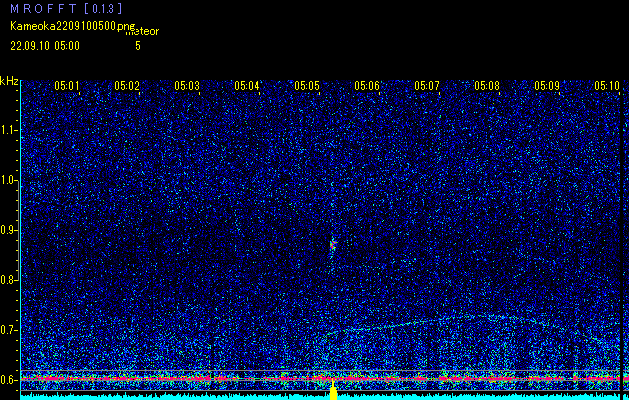Viewport: 629px width, 400px height.
Task: Click the 0.7 kHz frequency label
Action: (x=9, y=330)
